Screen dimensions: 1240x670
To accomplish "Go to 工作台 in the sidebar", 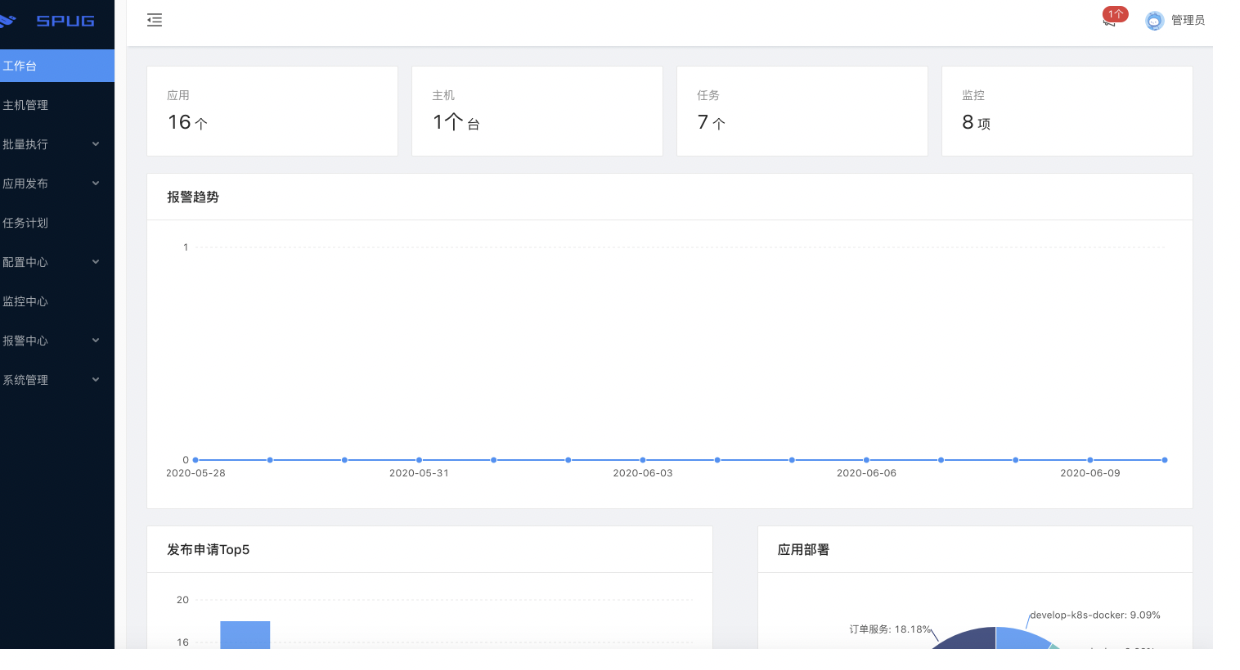I will click(57, 66).
